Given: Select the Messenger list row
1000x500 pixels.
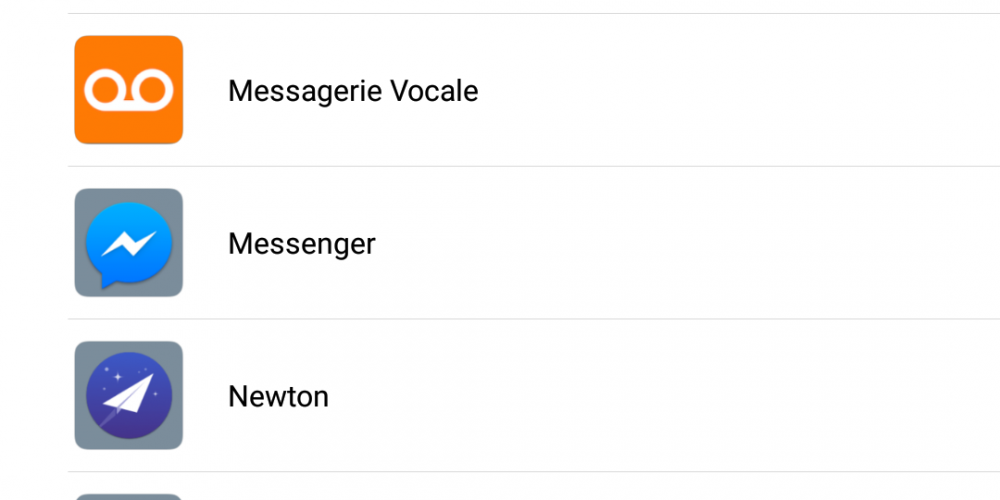Looking at the screenshot, I should 534,243.
